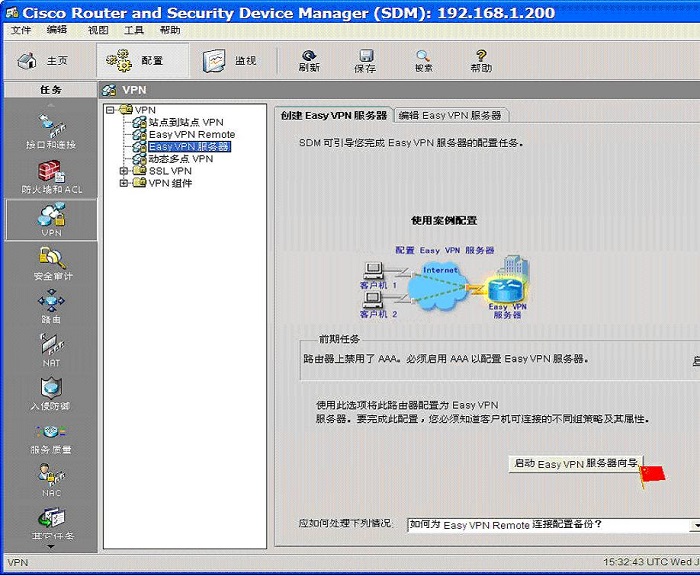Open the 主页 home view
Image resolution: width=700 pixels, height=576 pixels.
coord(43,61)
